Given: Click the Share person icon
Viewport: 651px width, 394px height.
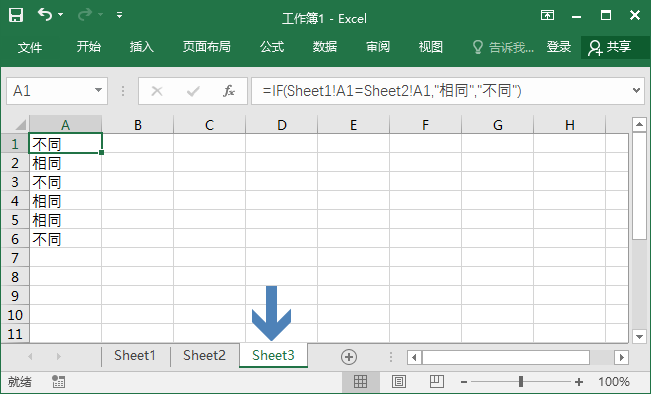Looking at the screenshot, I should coord(595,48).
